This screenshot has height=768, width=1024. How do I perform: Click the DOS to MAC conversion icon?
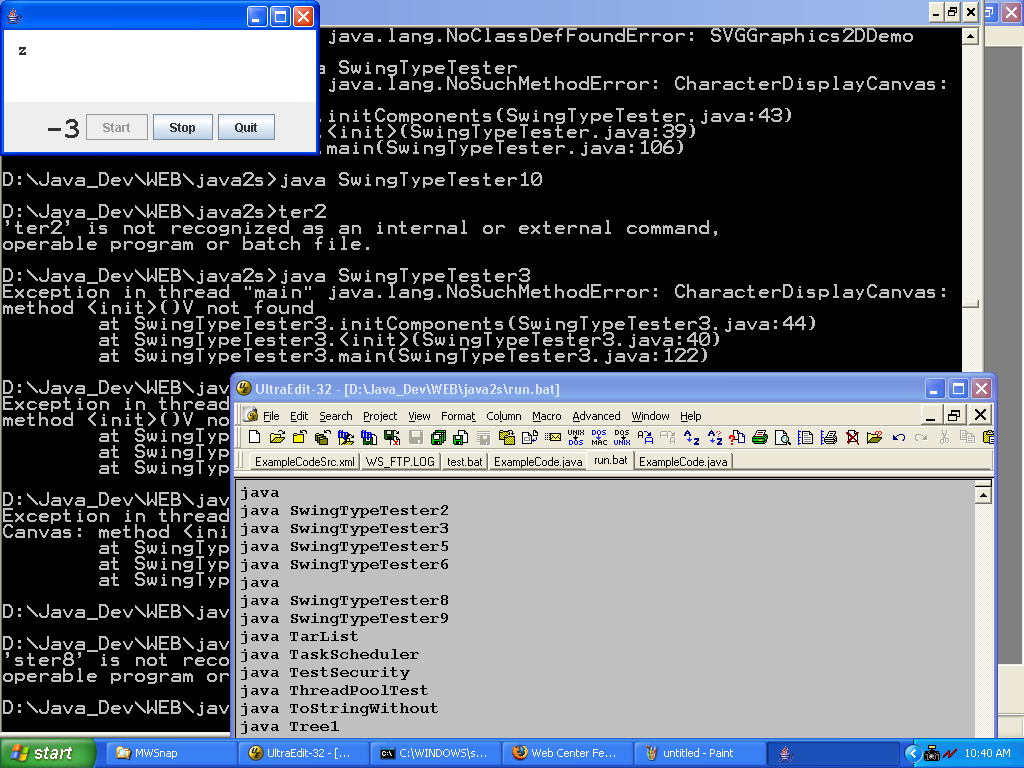click(599, 437)
